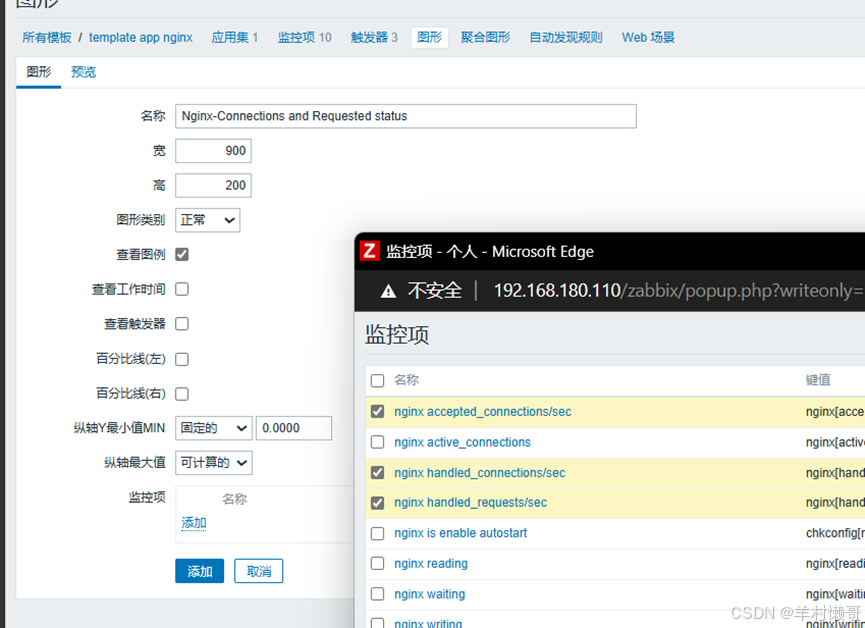Open nginx handled_connections/sec item link
Image resolution: width=865 pixels, height=628 pixels.
pos(479,473)
